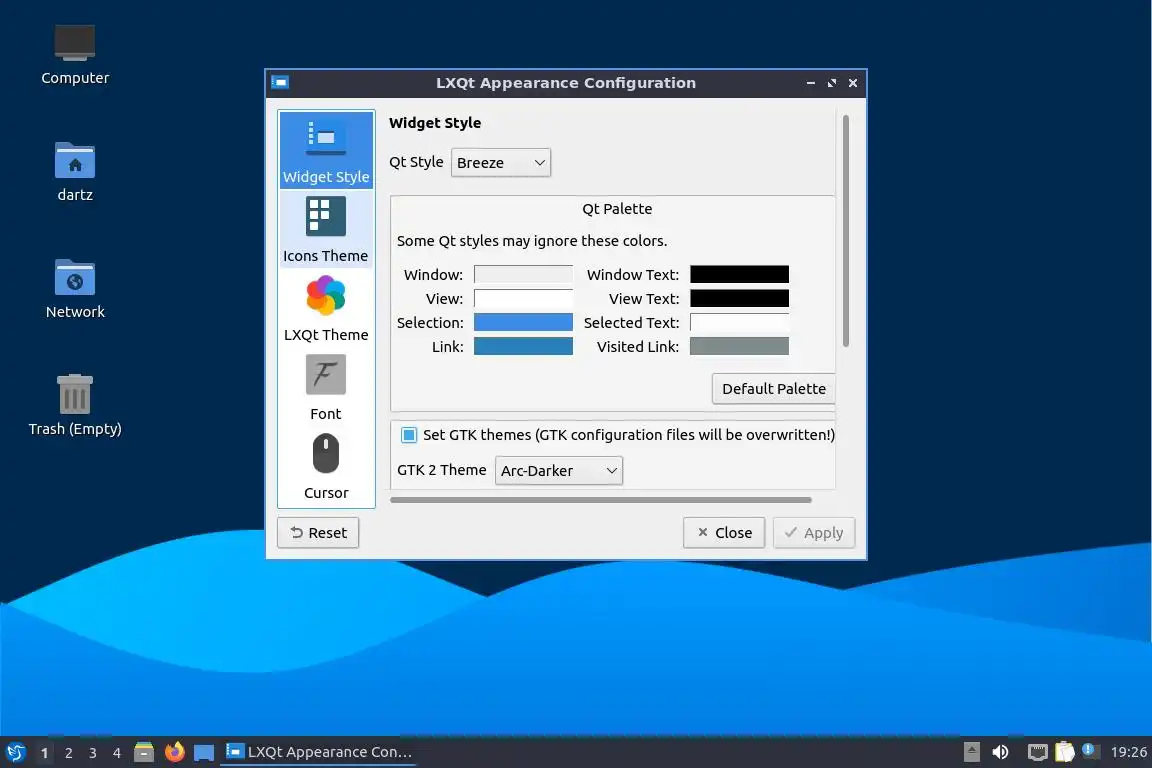Image resolution: width=1152 pixels, height=768 pixels.
Task: Pick the View Text color swatch
Action: (739, 298)
